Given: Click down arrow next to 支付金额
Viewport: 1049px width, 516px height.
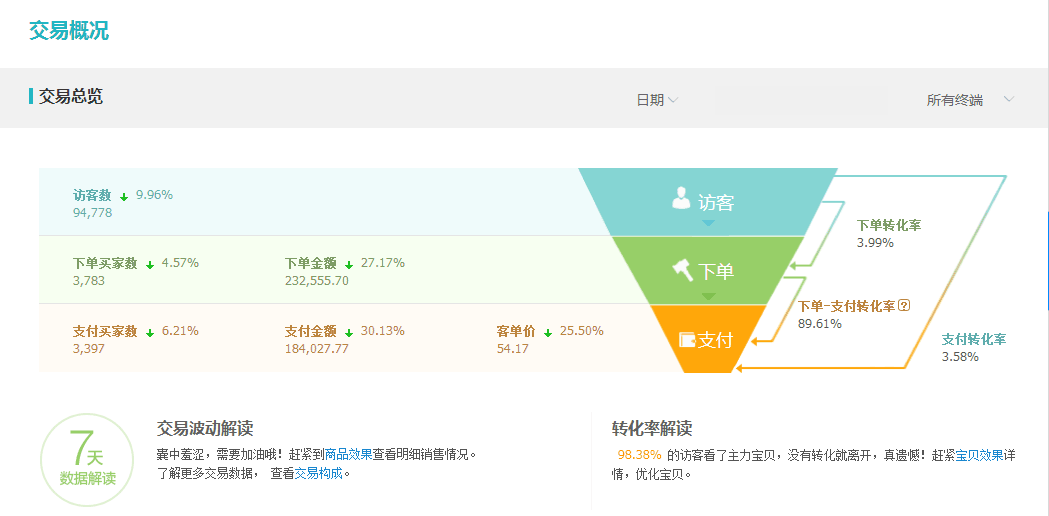Looking at the screenshot, I should click(349, 333).
